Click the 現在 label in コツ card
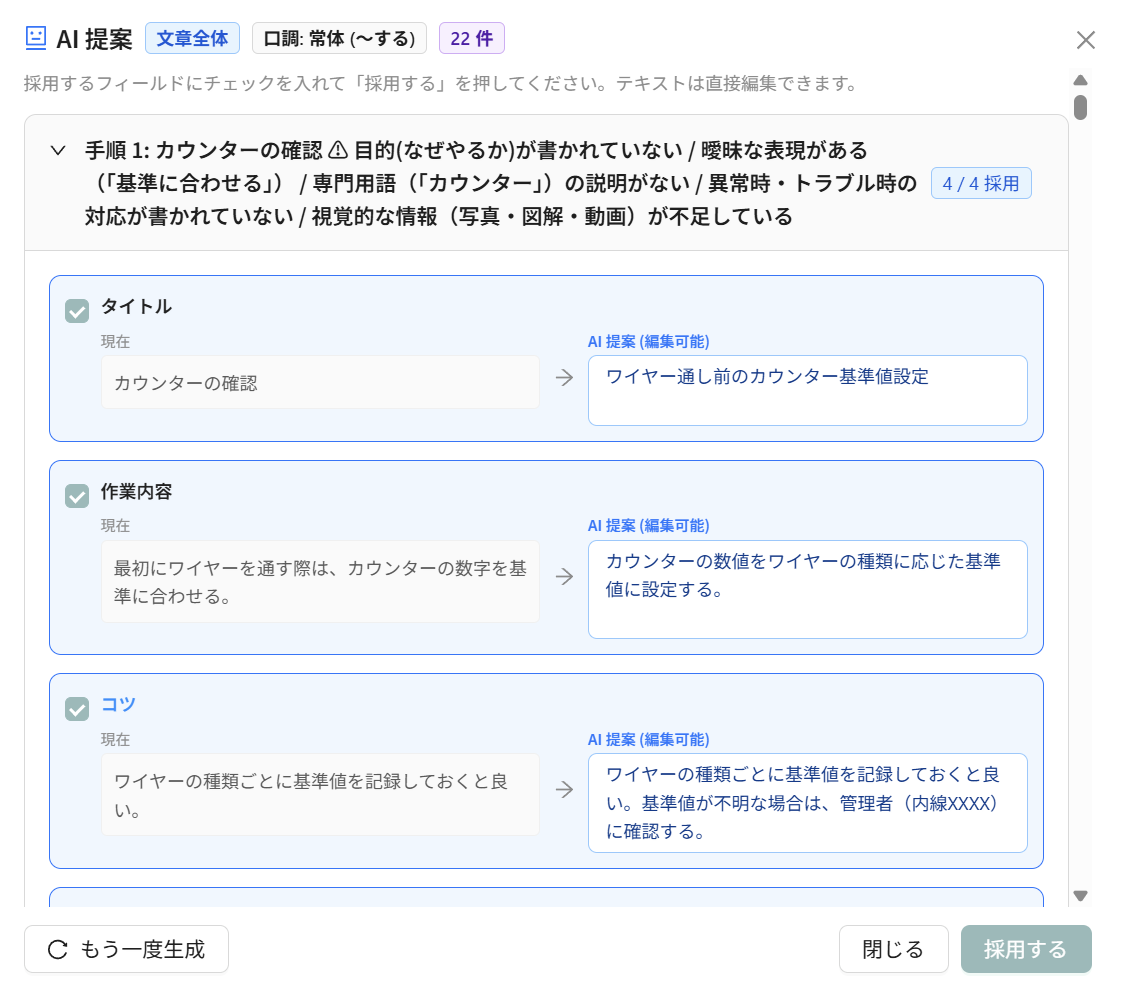The height and width of the screenshot is (987, 1121). tap(115, 740)
